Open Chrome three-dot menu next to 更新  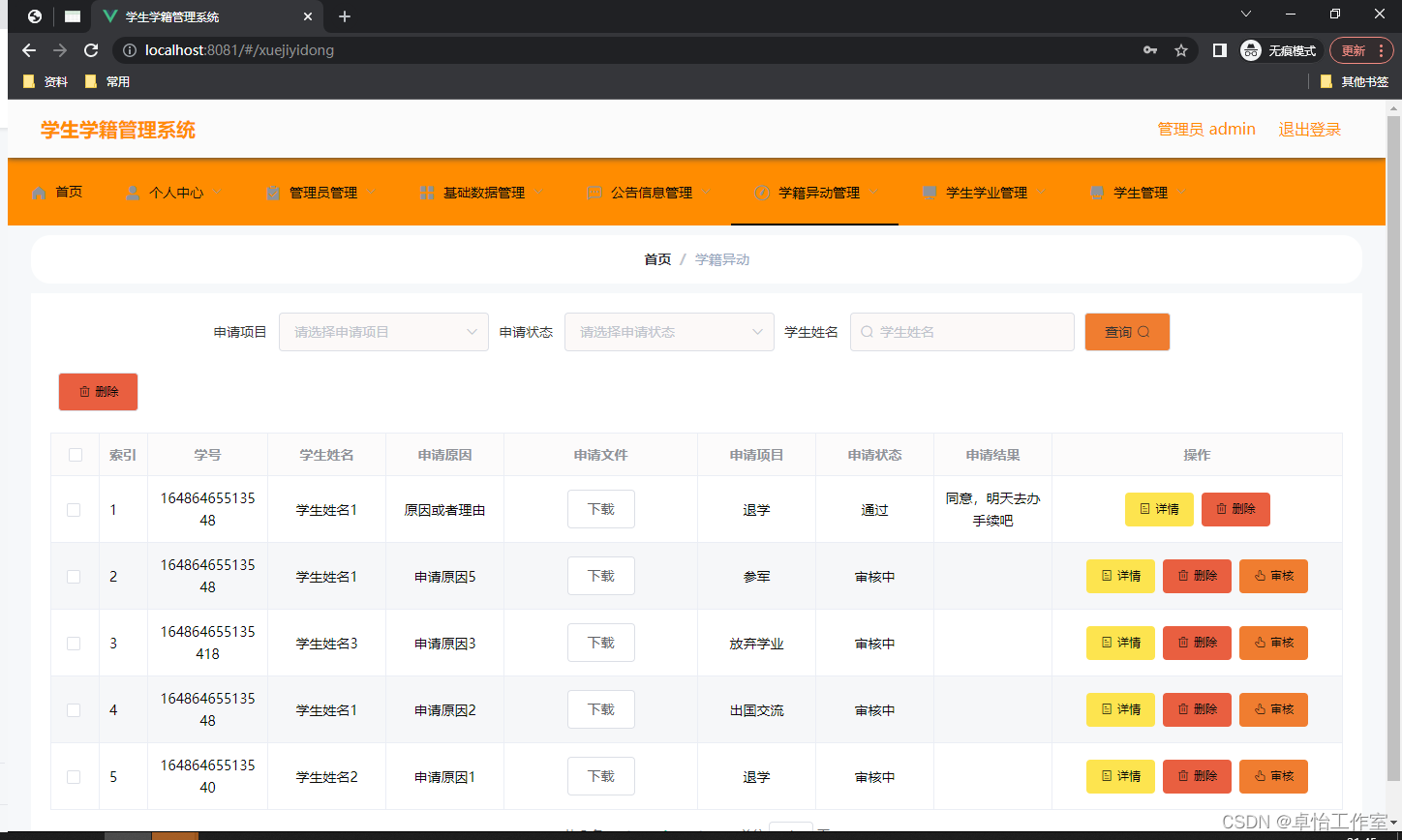pyautogui.click(x=1381, y=50)
